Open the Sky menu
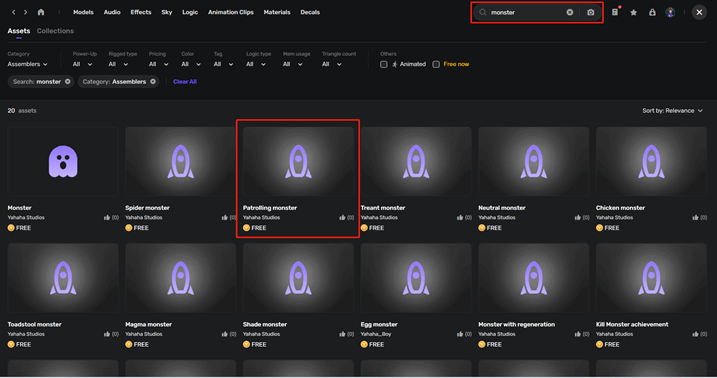The width and height of the screenshot is (717, 378). tap(167, 12)
